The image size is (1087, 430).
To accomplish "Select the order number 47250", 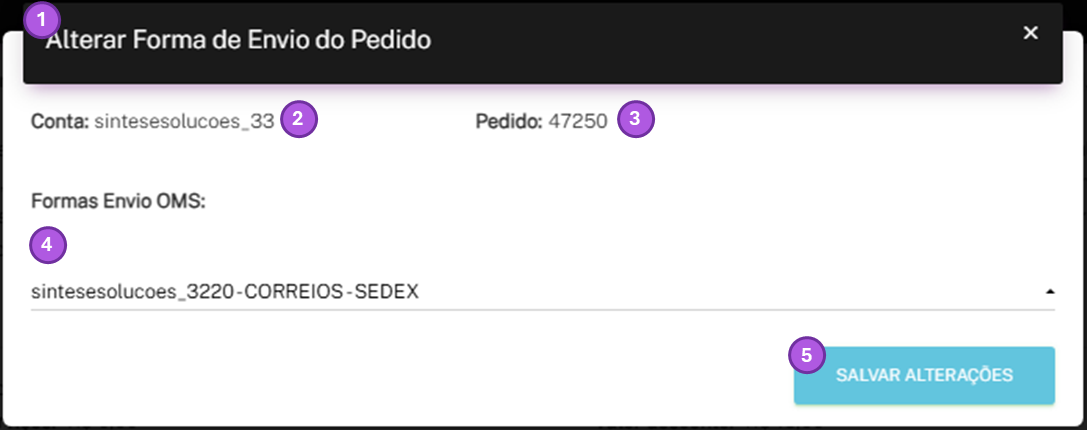I will tap(577, 122).
